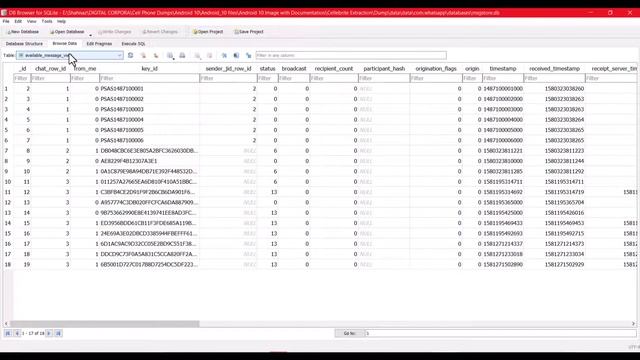Select row header number 18

coord(7,264)
